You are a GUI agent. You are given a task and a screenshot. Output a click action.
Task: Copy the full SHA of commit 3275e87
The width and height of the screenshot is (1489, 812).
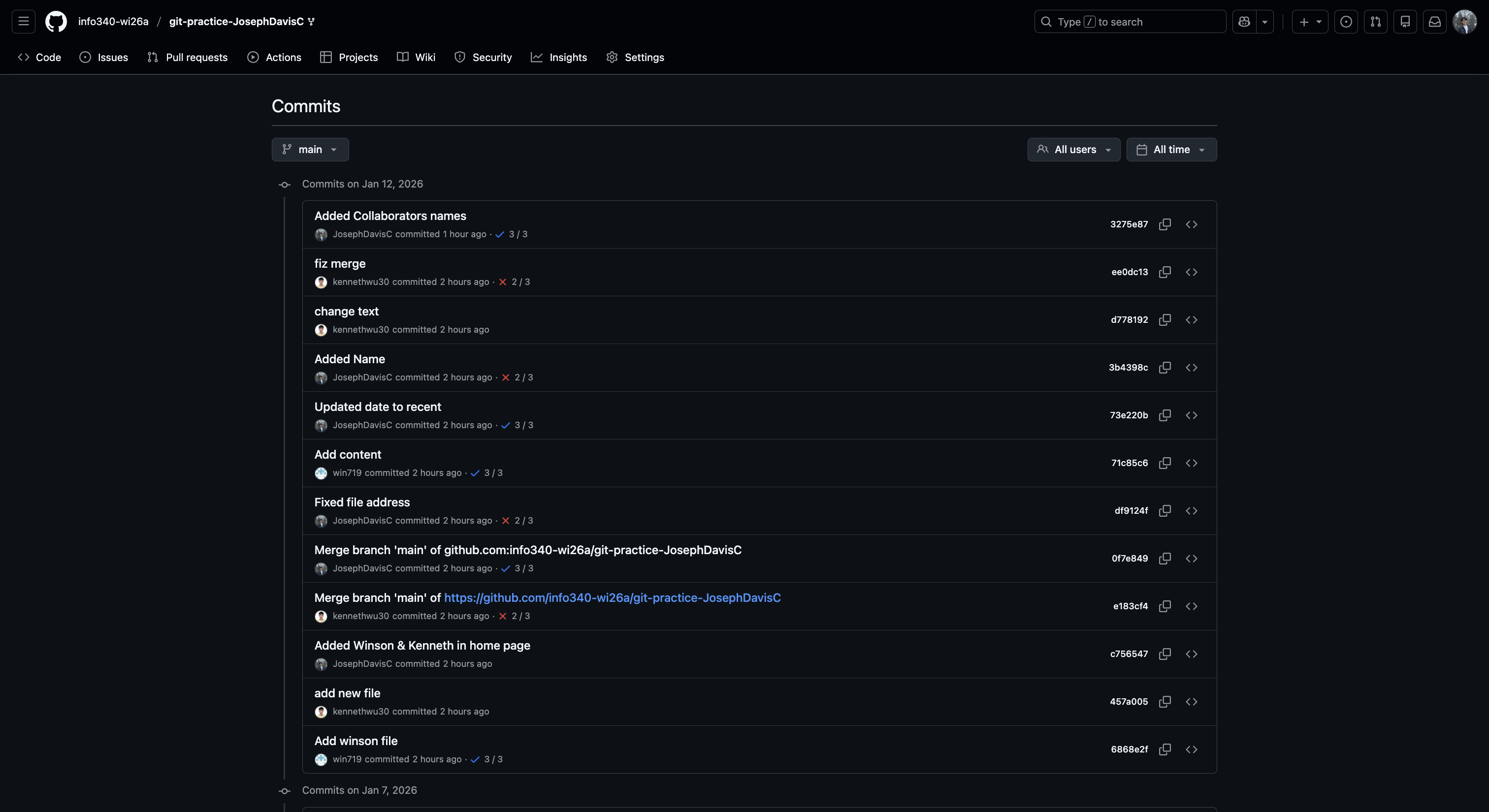coord(1165,224)
